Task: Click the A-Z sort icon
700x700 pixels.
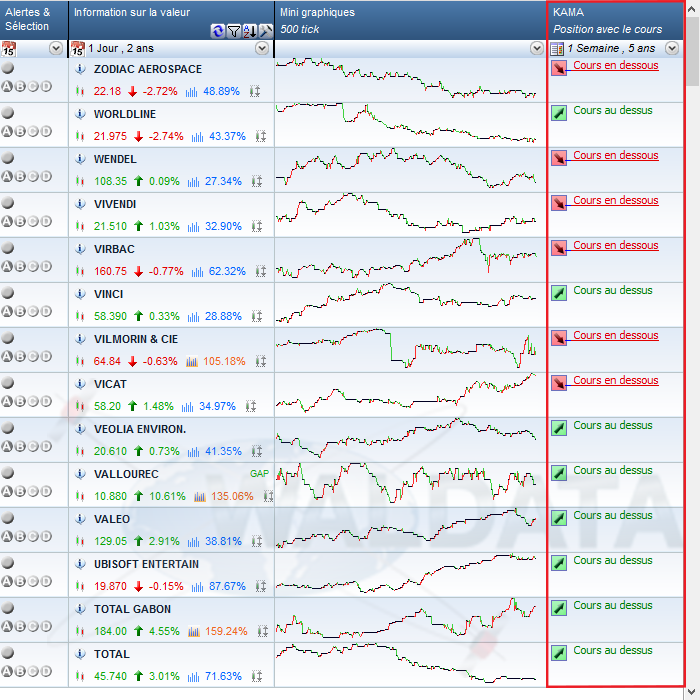Action: point(250,31)
